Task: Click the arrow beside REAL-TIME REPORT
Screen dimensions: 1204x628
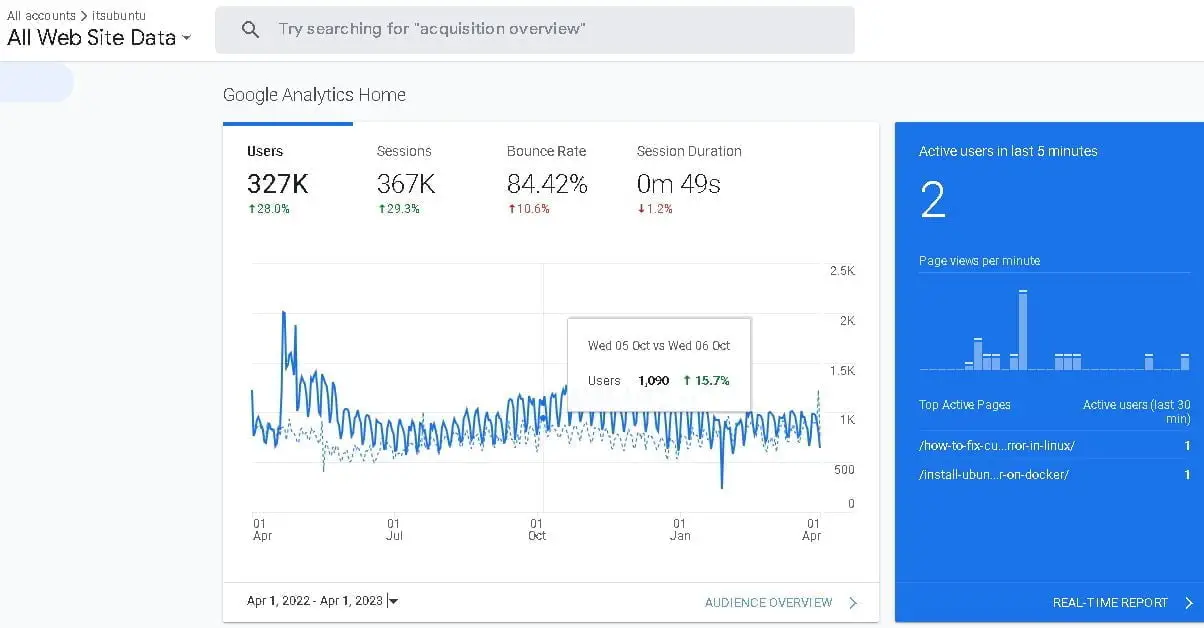Action: (x=1189, y=603)
